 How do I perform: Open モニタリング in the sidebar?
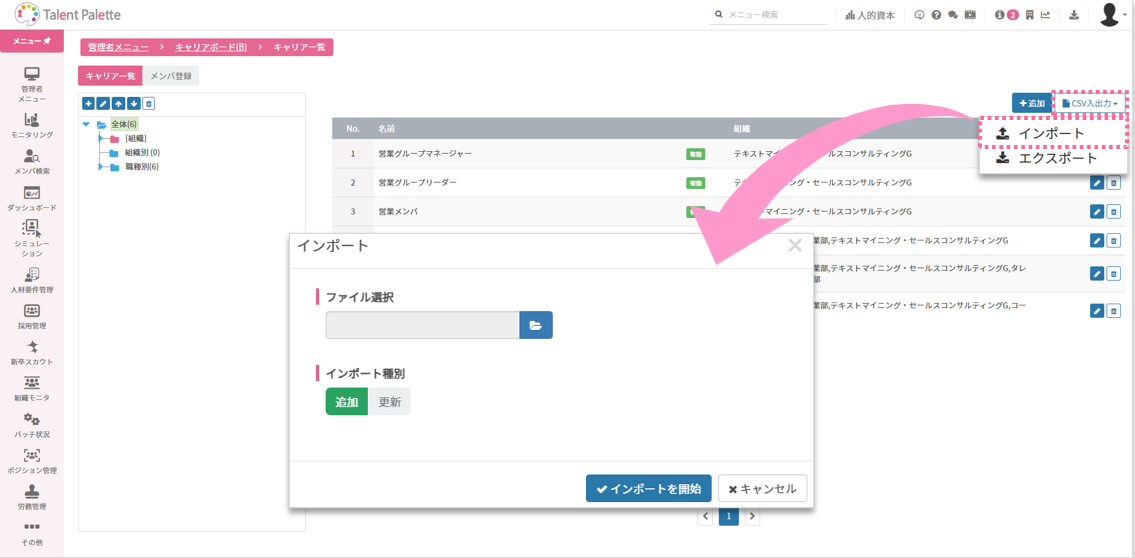click(32, 124)
